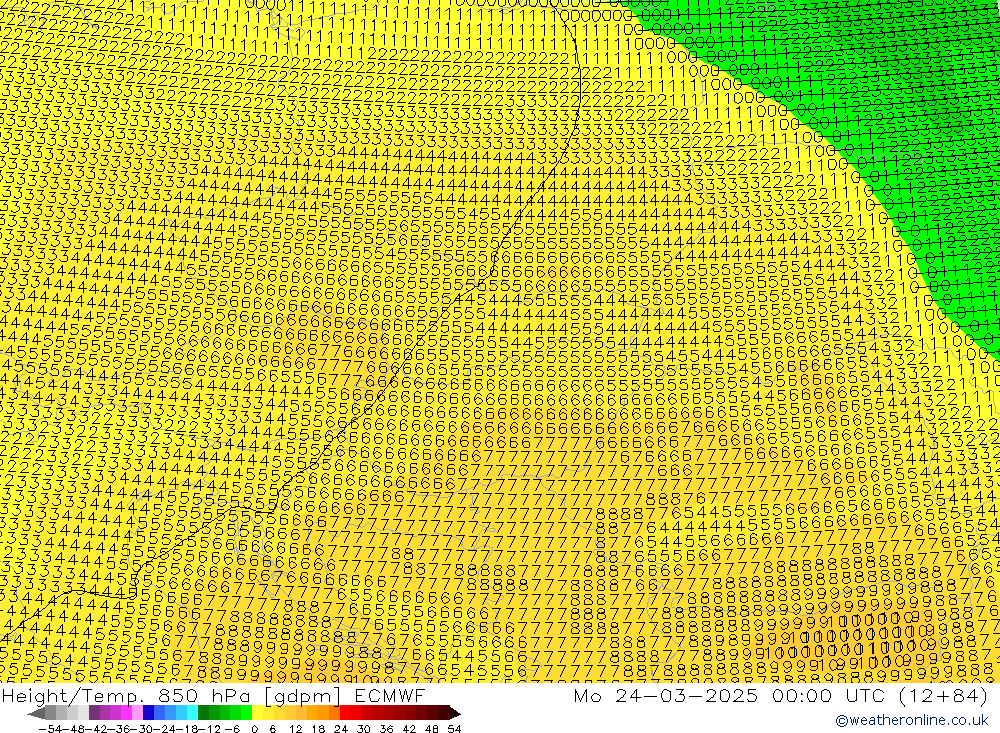
Task: Select the date 'Mo 24-03-2025'
Action: click(x=666, y=695)
